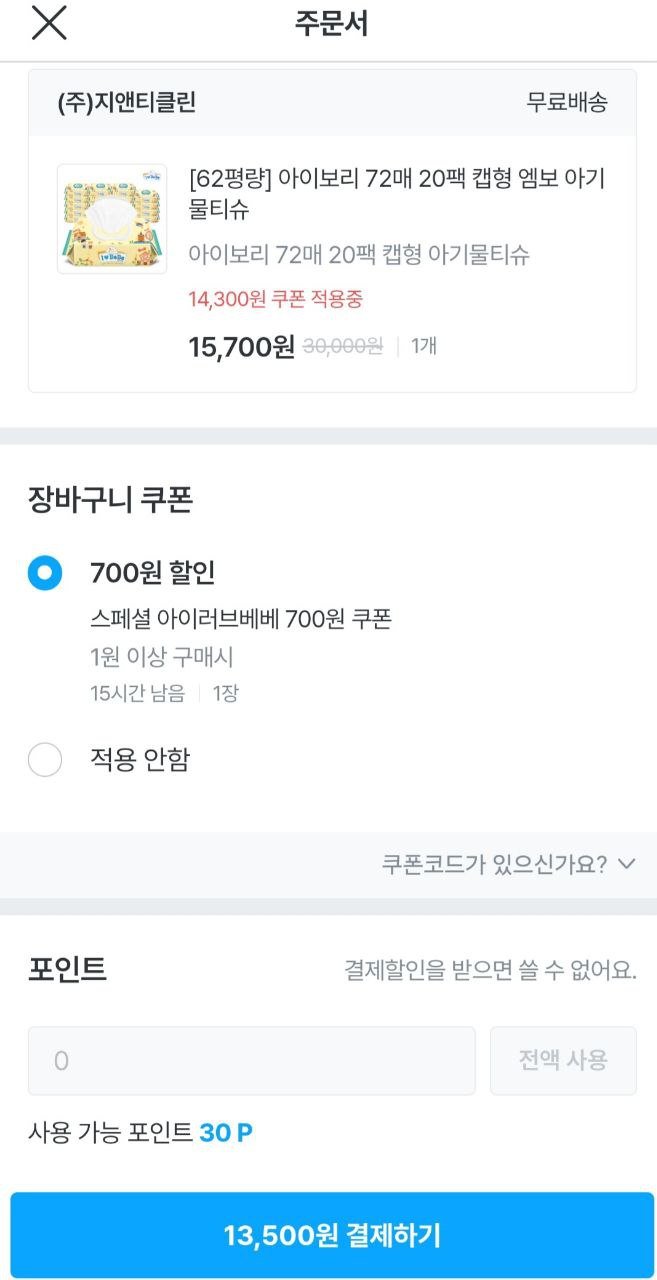Select the 적용 안함 radio option

click(45, 760)
